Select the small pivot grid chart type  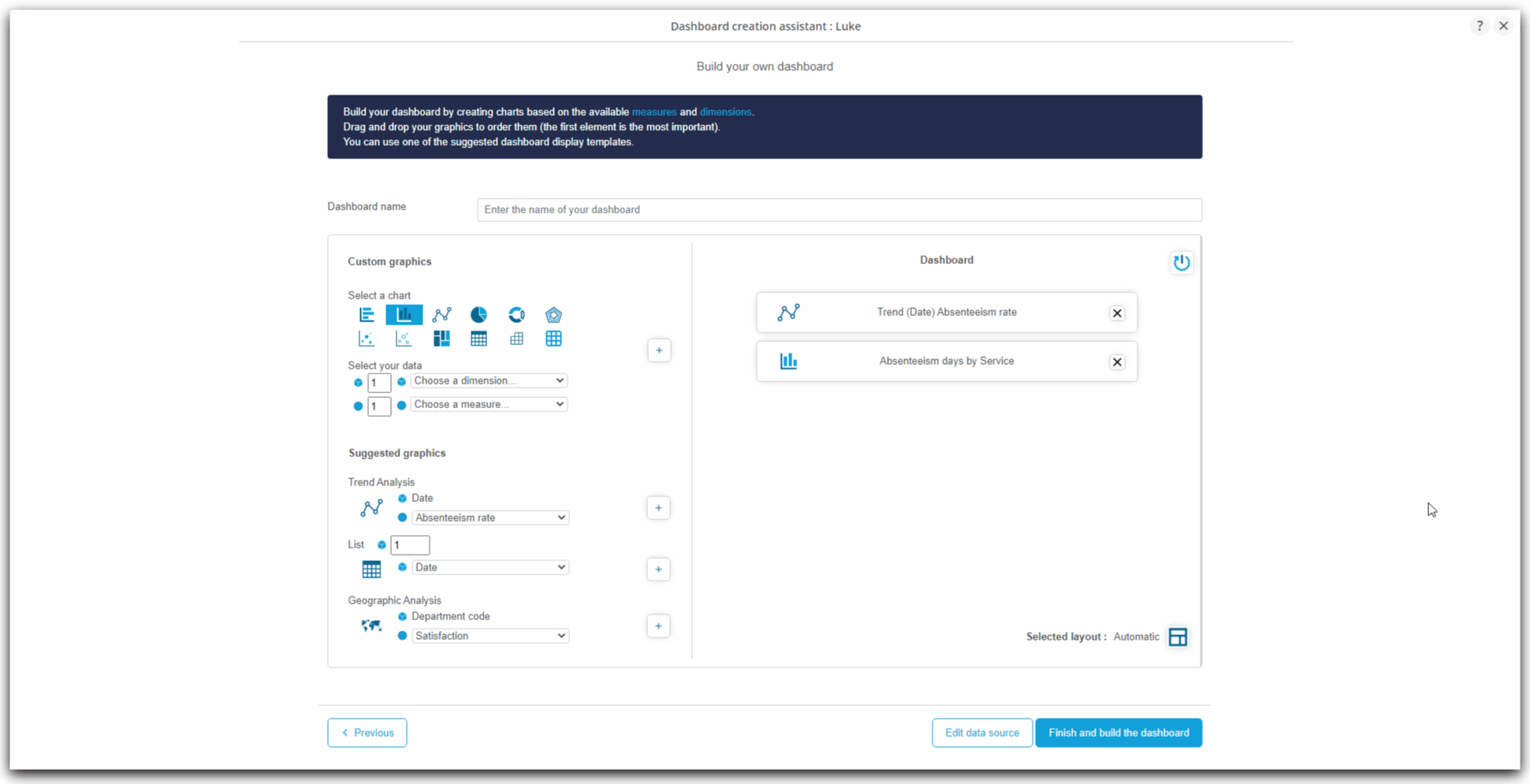[x=516, y=339]
